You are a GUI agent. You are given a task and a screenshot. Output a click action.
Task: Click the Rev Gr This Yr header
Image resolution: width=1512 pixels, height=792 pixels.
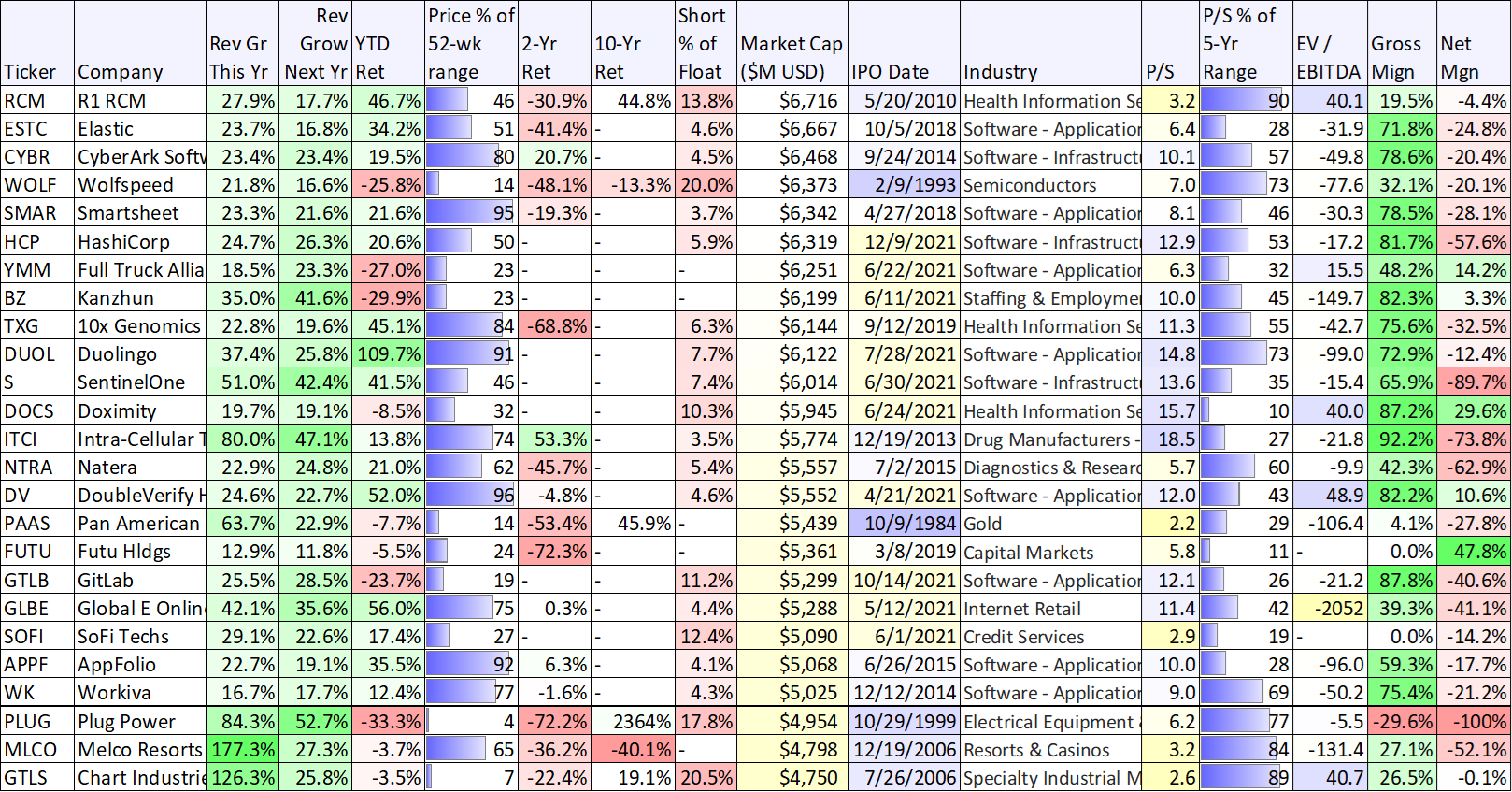(x=242, y=44)
